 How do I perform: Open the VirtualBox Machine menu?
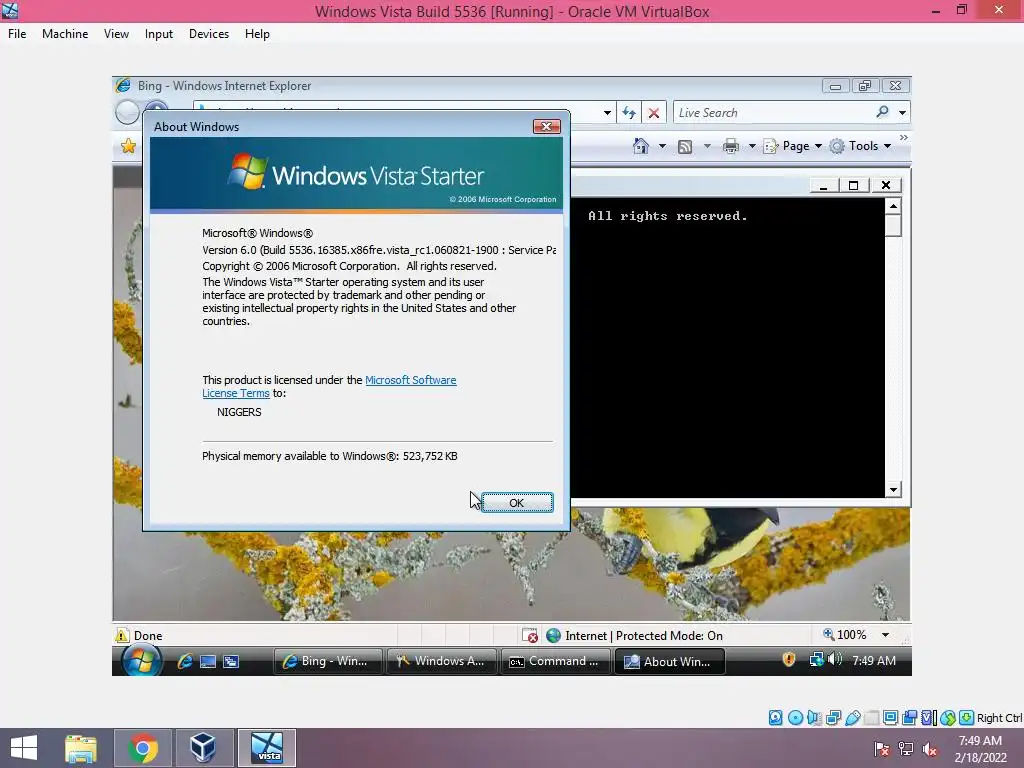click(x=65, y=34)
